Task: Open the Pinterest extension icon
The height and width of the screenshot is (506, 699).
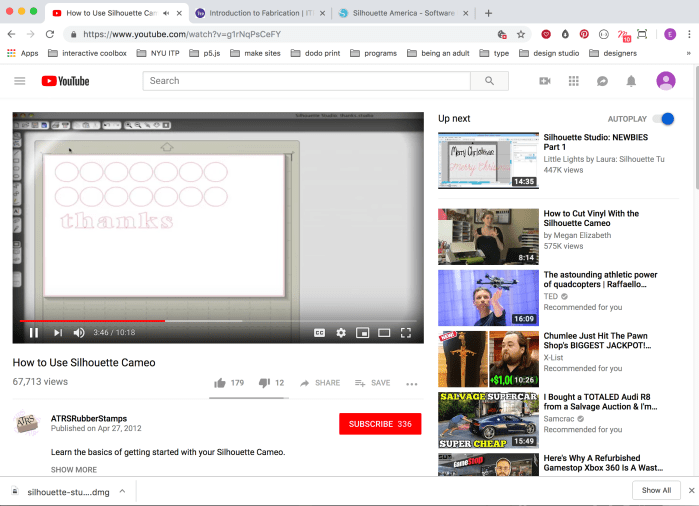Action: [x=584, y=34]
